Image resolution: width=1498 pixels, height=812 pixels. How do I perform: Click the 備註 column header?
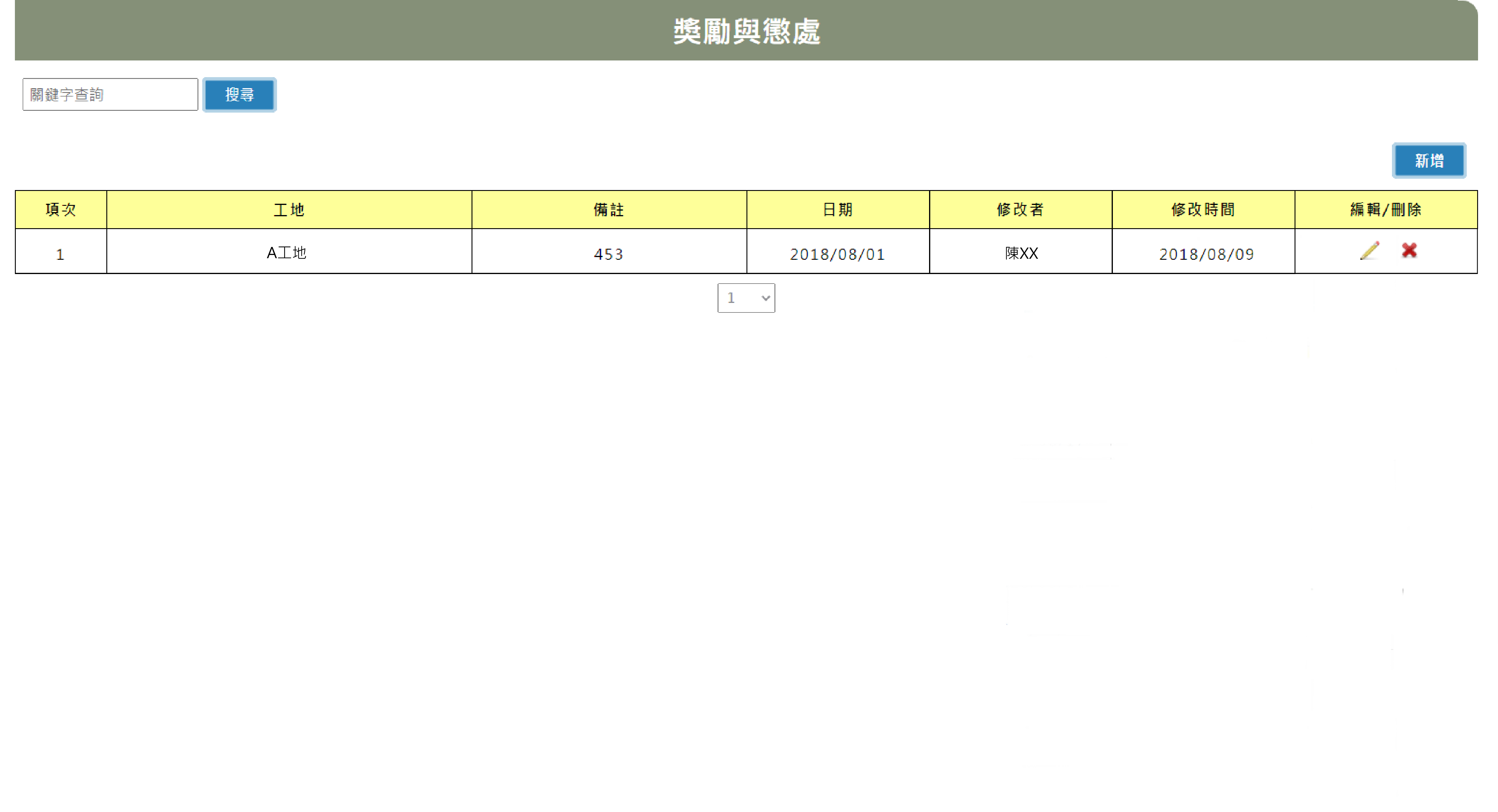pyautogui.click(x=609, y=209)
